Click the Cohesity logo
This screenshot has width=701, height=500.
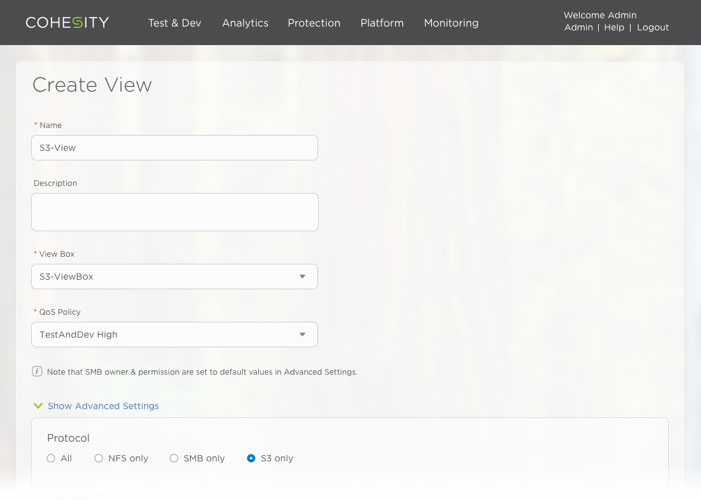pyautogui.click(x=67, y=22)
